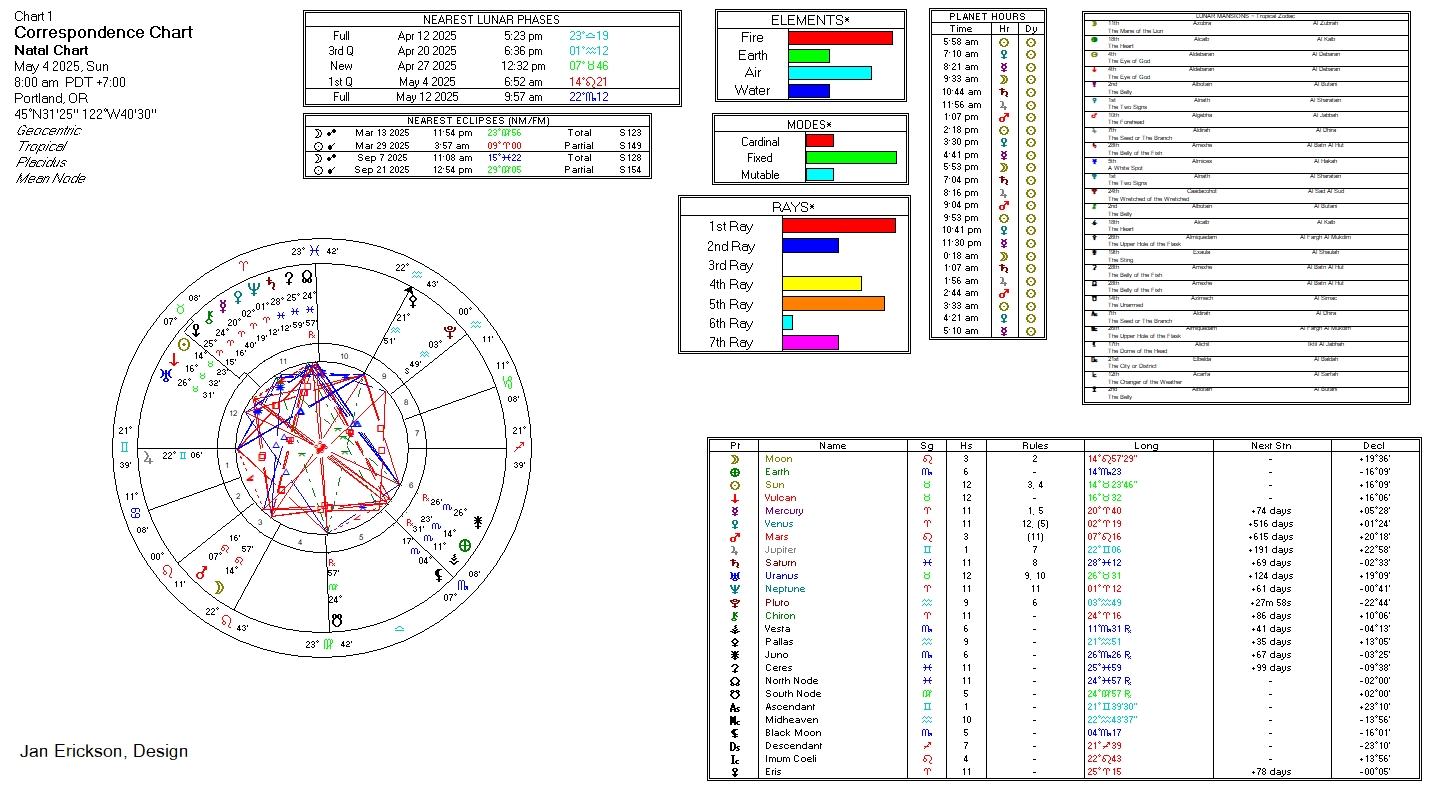The height and width of the screenshot is (789, 1437).
Task: Click the Nearest Lunar Phases header
Action: [491, 20]
